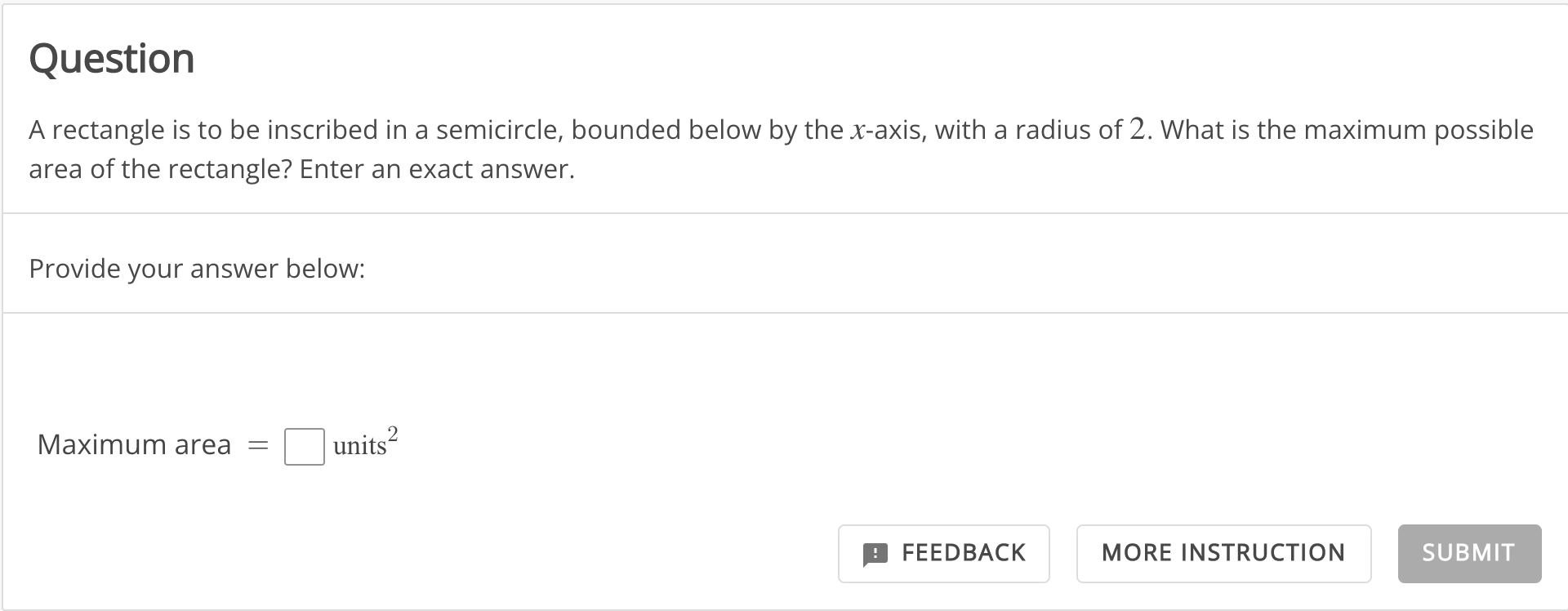
Task: Click the Provide your answer below text
Action: [197, 268]
